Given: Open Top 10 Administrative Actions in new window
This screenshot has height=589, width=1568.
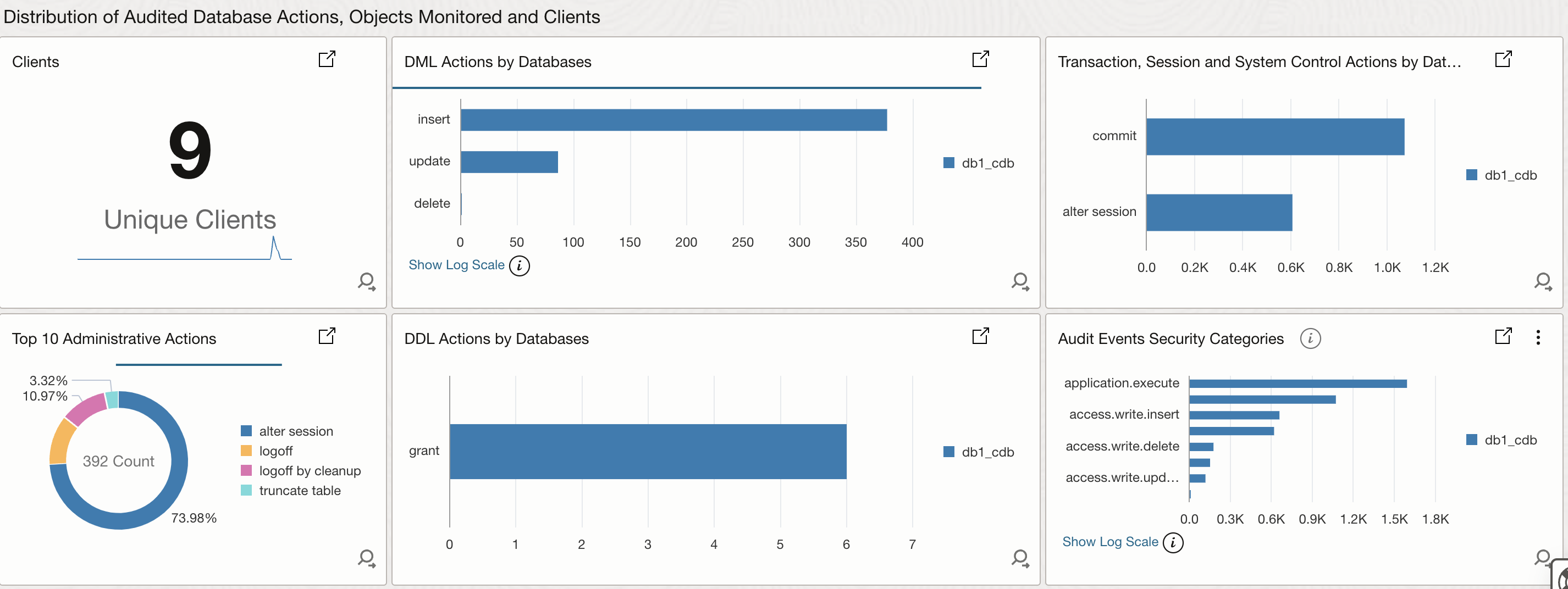Looking at the screenshot, I should pyautogui.click(x=328, y=336).
